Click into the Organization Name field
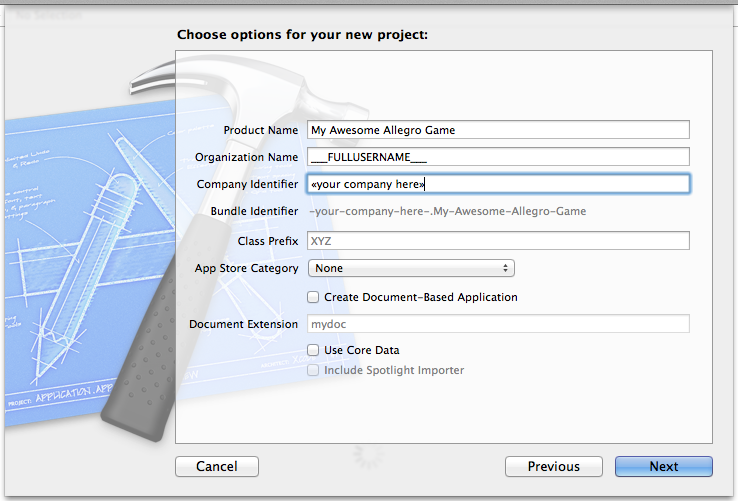This screenshot has height=501, width=738. coord(498,157)
